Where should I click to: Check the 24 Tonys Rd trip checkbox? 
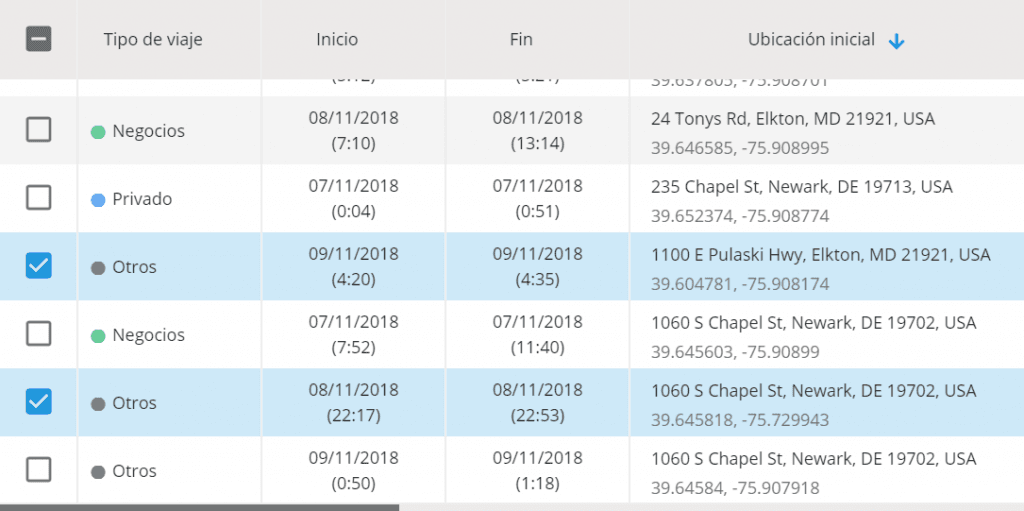tap(39, 129)
